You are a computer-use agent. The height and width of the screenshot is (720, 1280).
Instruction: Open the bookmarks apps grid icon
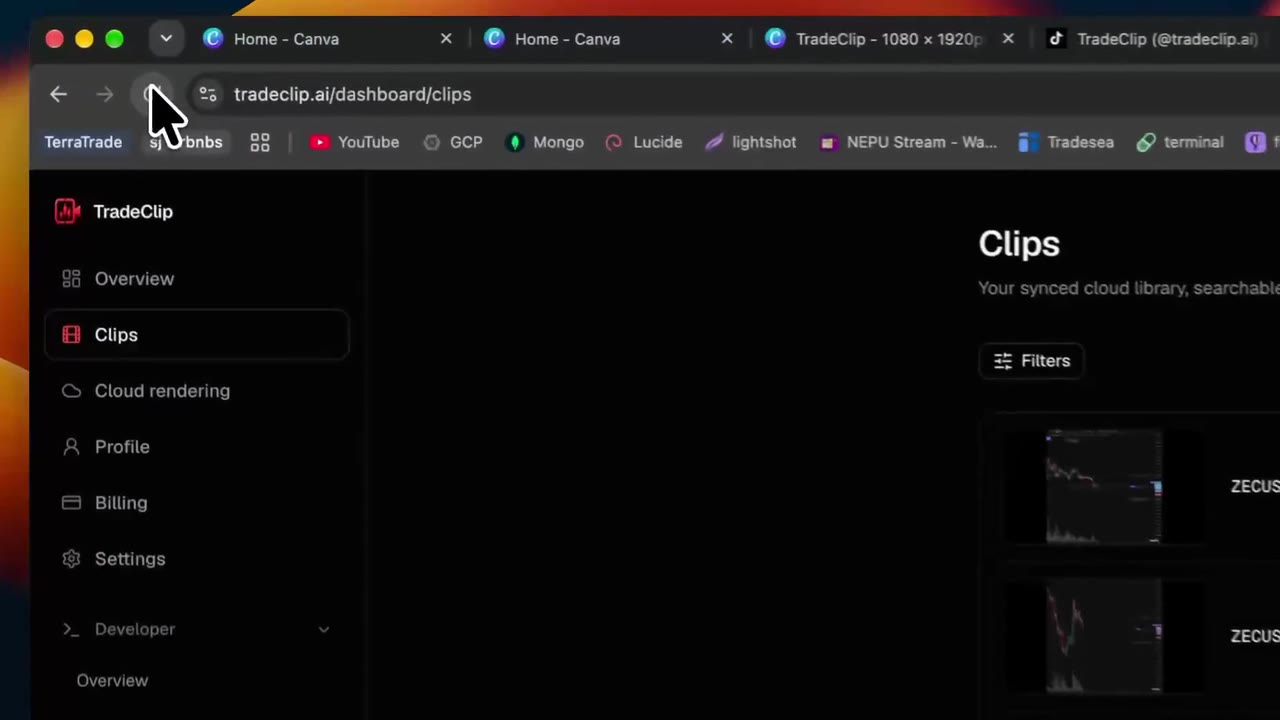click(260, 142)
